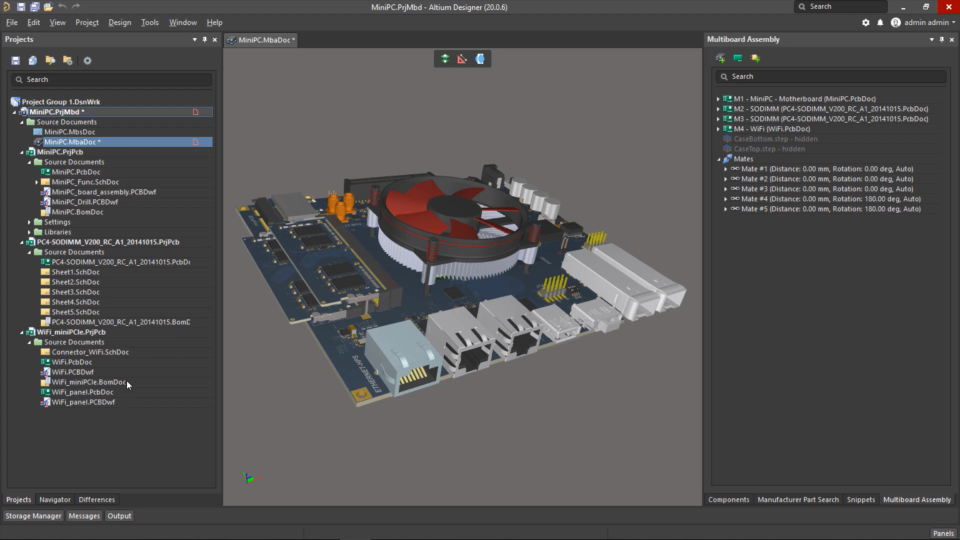960x540 pixels.
Task: Open the settings gear in top right
Action: coord(866,23)
